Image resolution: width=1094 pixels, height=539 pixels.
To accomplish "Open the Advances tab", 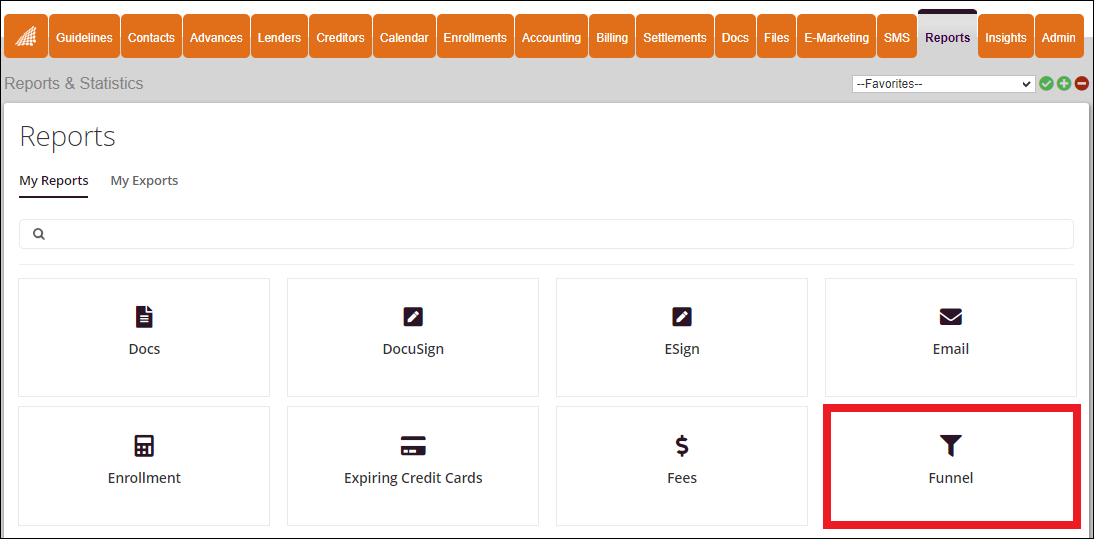I will point(216,36).
